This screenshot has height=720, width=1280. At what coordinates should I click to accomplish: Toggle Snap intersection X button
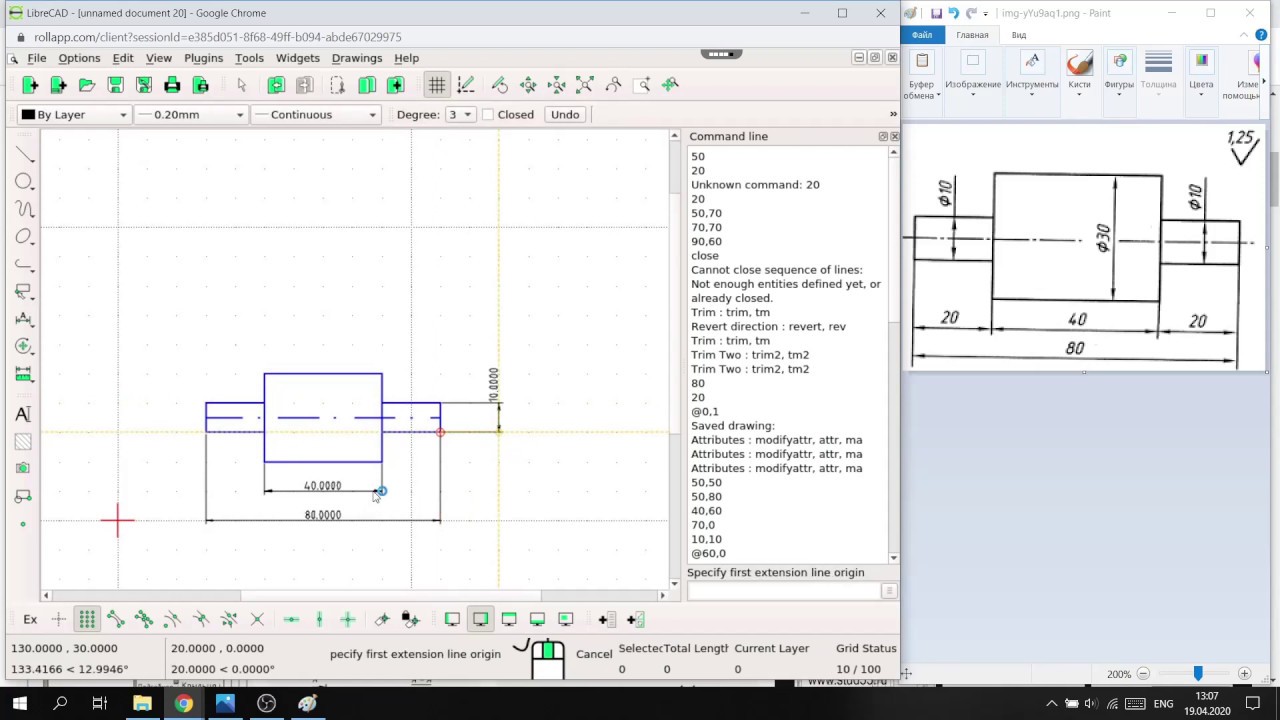pos(257,619)
